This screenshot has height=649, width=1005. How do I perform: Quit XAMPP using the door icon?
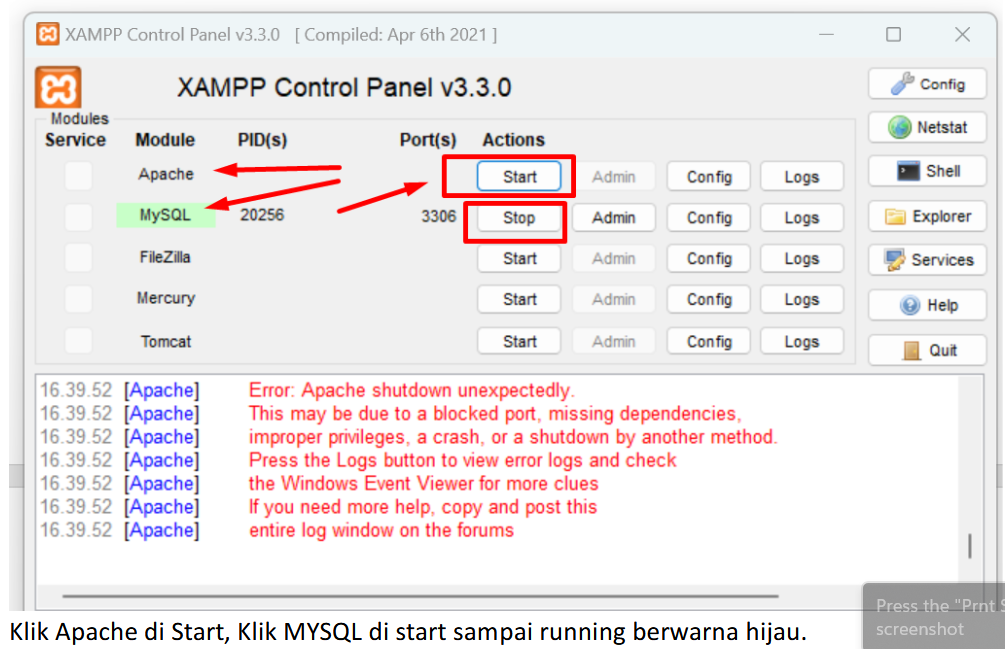(911, 350)
